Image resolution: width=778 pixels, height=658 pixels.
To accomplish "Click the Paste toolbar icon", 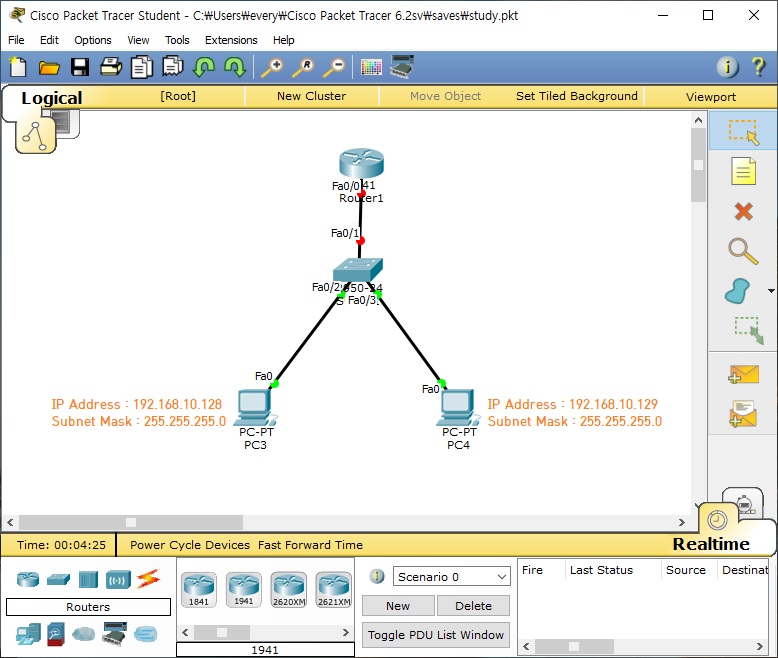I will click(x=173, y=66).
